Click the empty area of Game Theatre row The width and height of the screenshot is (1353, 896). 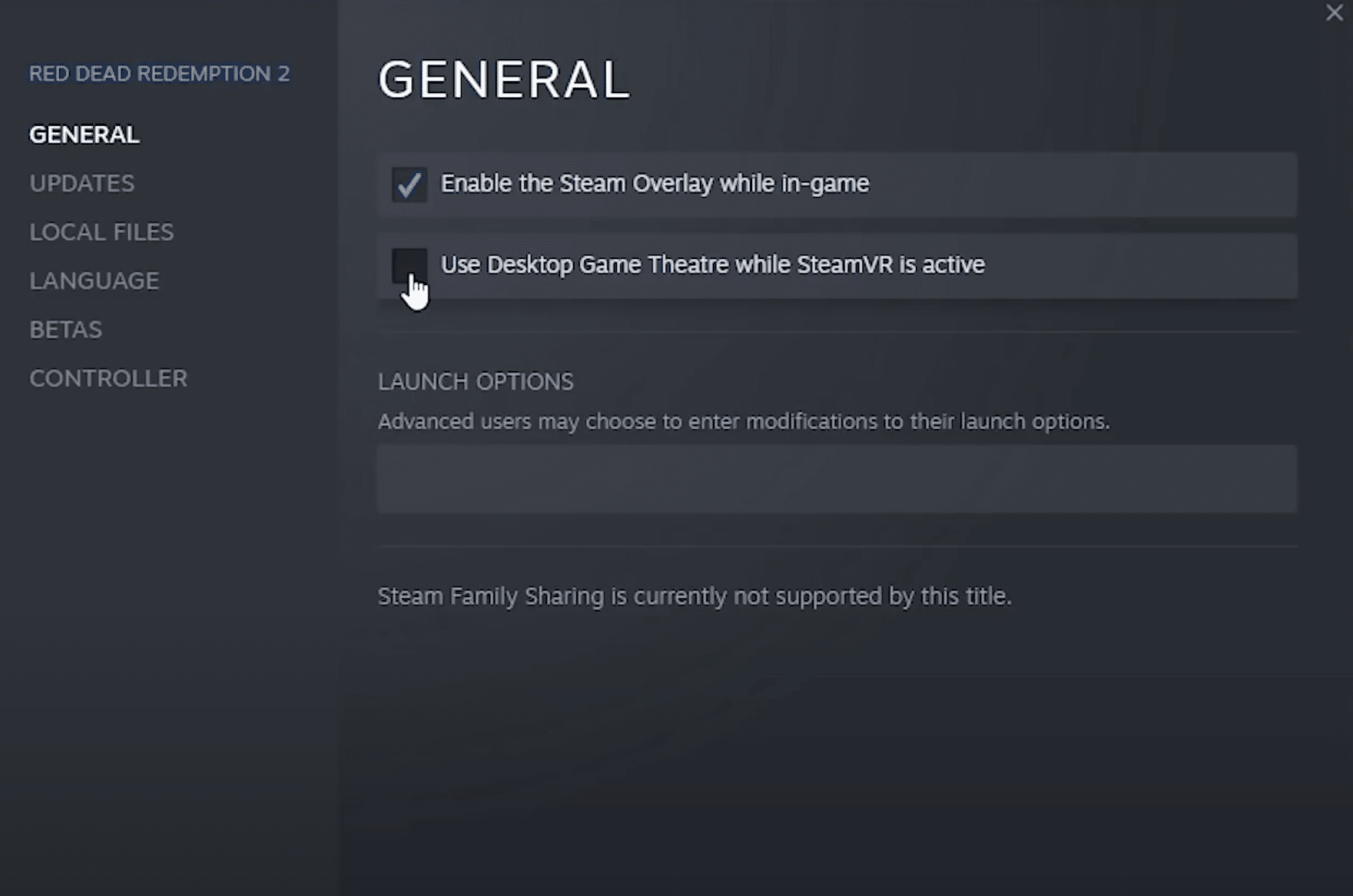pos(1141,265)
